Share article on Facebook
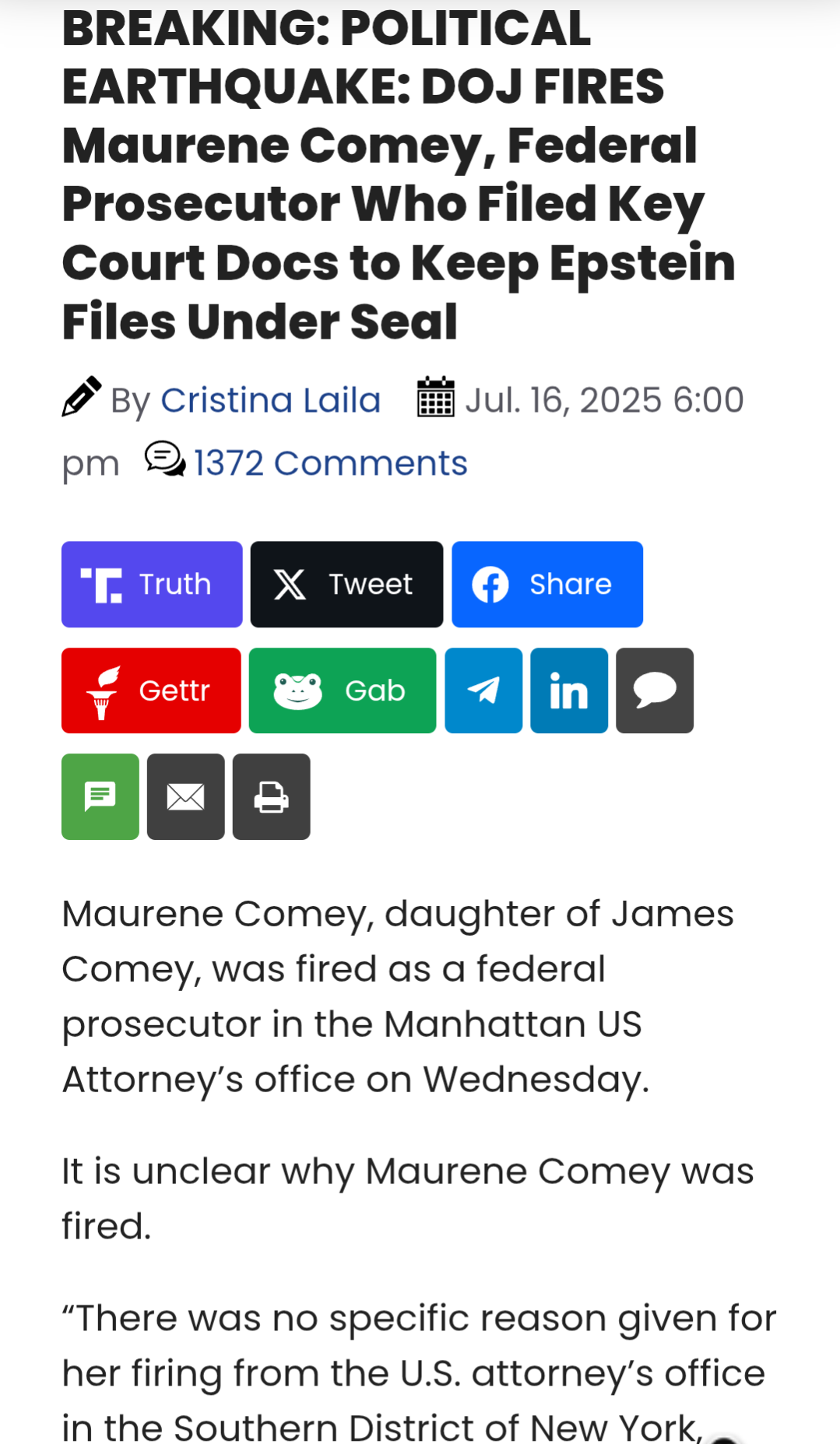The height and width of the screenshot is (1444, 840). pyautogui.click(x=547, y=584)
